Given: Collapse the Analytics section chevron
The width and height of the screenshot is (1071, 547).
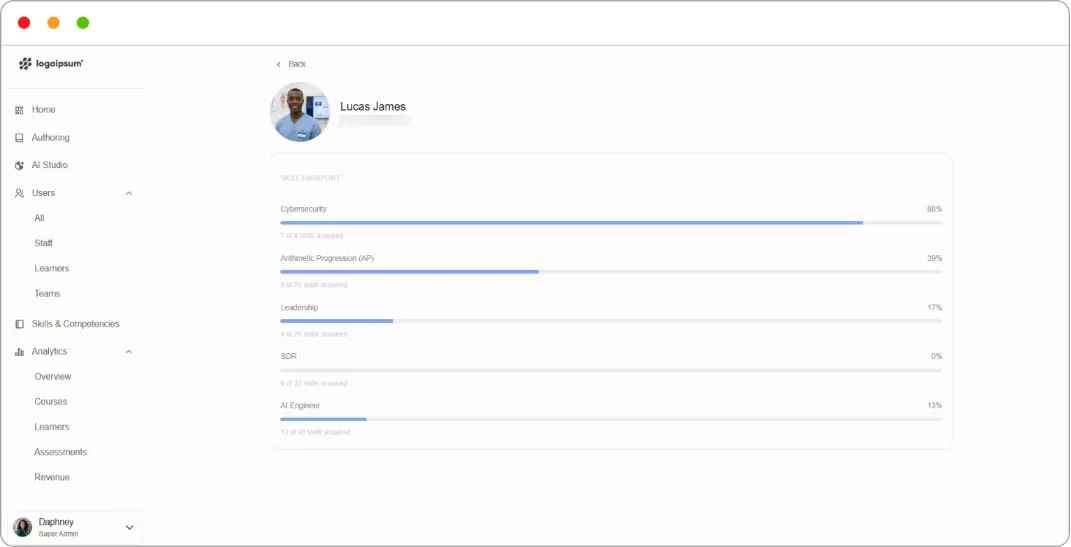Looking at the screenshot, I should [128, 352].
